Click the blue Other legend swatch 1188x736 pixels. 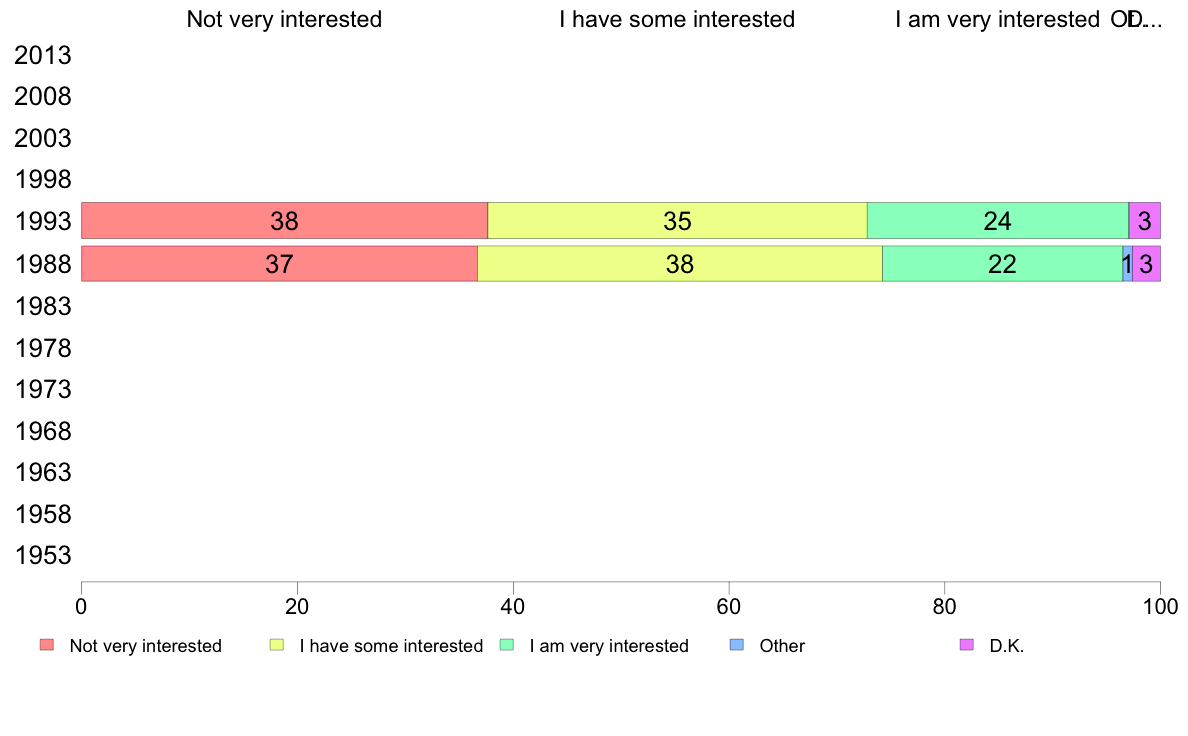[x=737, y=645]
